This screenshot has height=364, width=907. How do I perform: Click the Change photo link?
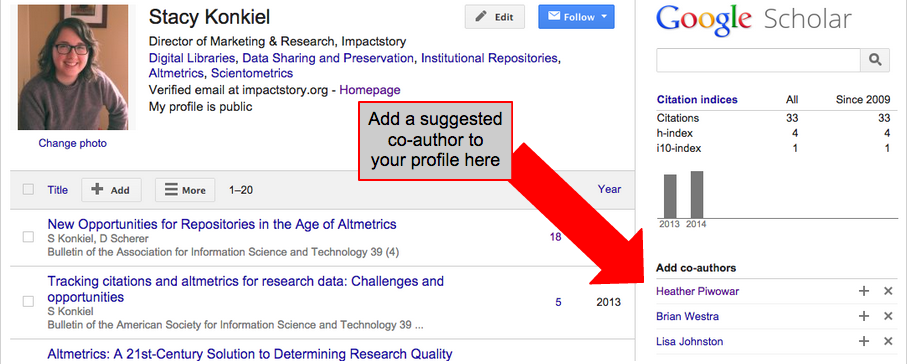[72, 143]
